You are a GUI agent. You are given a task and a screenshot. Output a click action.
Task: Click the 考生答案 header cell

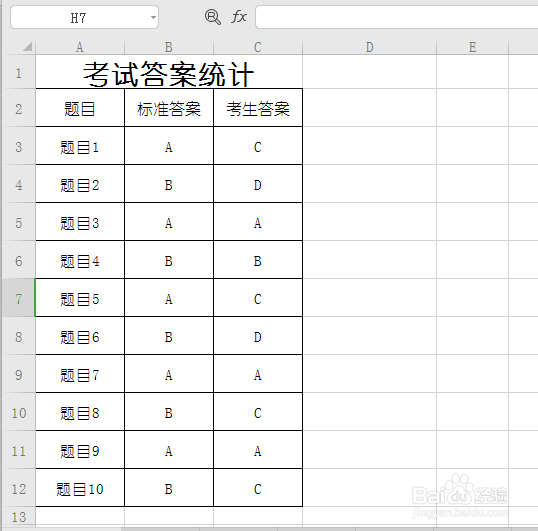tap(258, 109)
